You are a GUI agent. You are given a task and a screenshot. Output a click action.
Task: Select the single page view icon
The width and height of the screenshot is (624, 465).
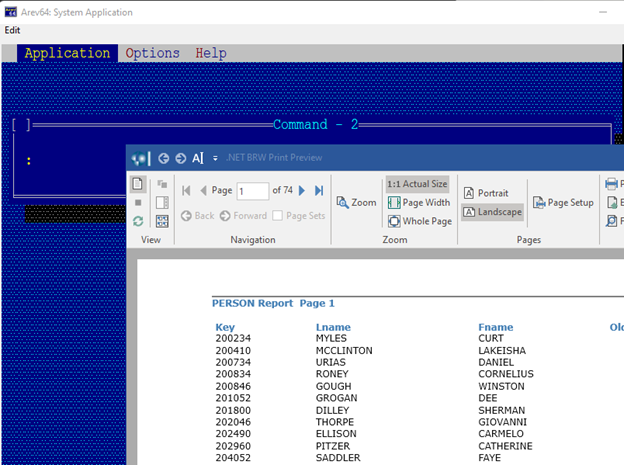138,184
